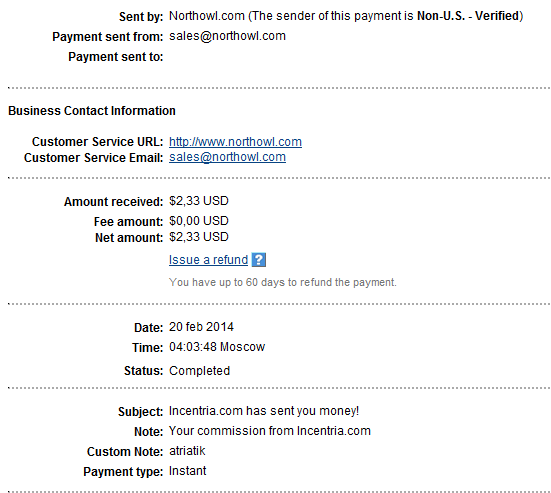This screenshot has height=493, width=551.
Task: Click the Payment sent from email address
Action: (x=227, y=36)
